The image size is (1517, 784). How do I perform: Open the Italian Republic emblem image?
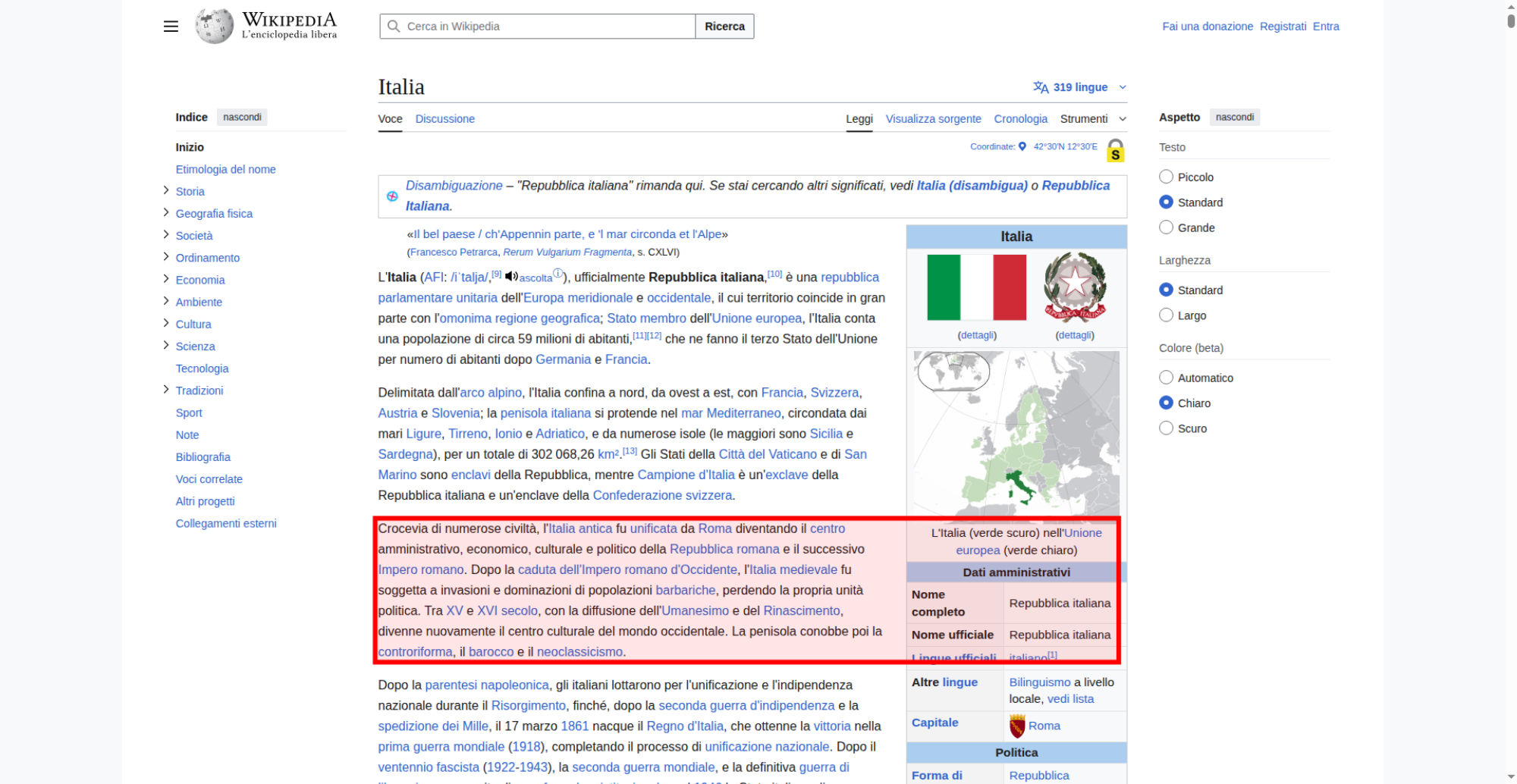click(1074, 287)
